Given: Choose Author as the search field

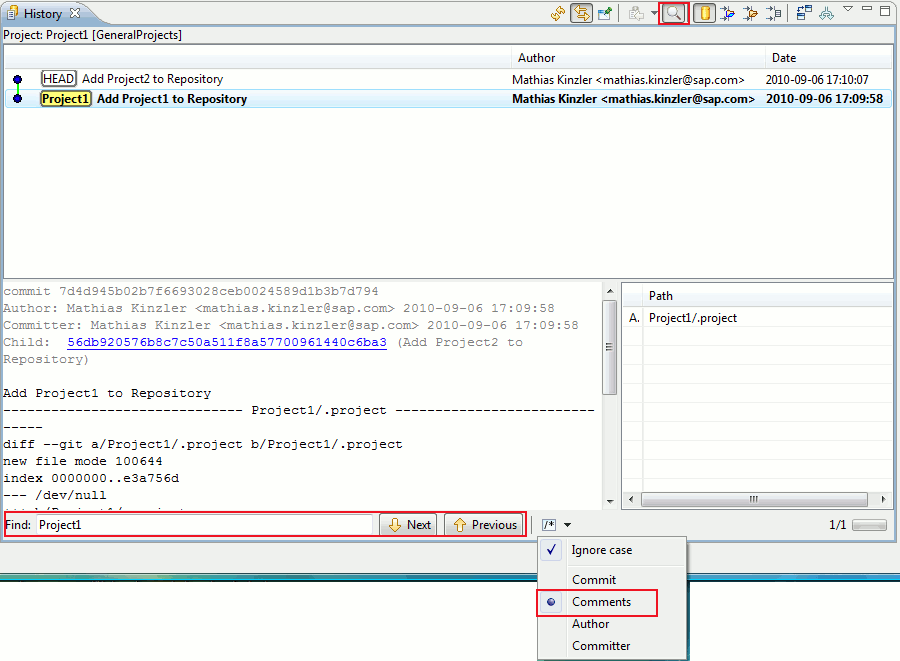Looking at the screenshot, I should [x=590, y=624].
